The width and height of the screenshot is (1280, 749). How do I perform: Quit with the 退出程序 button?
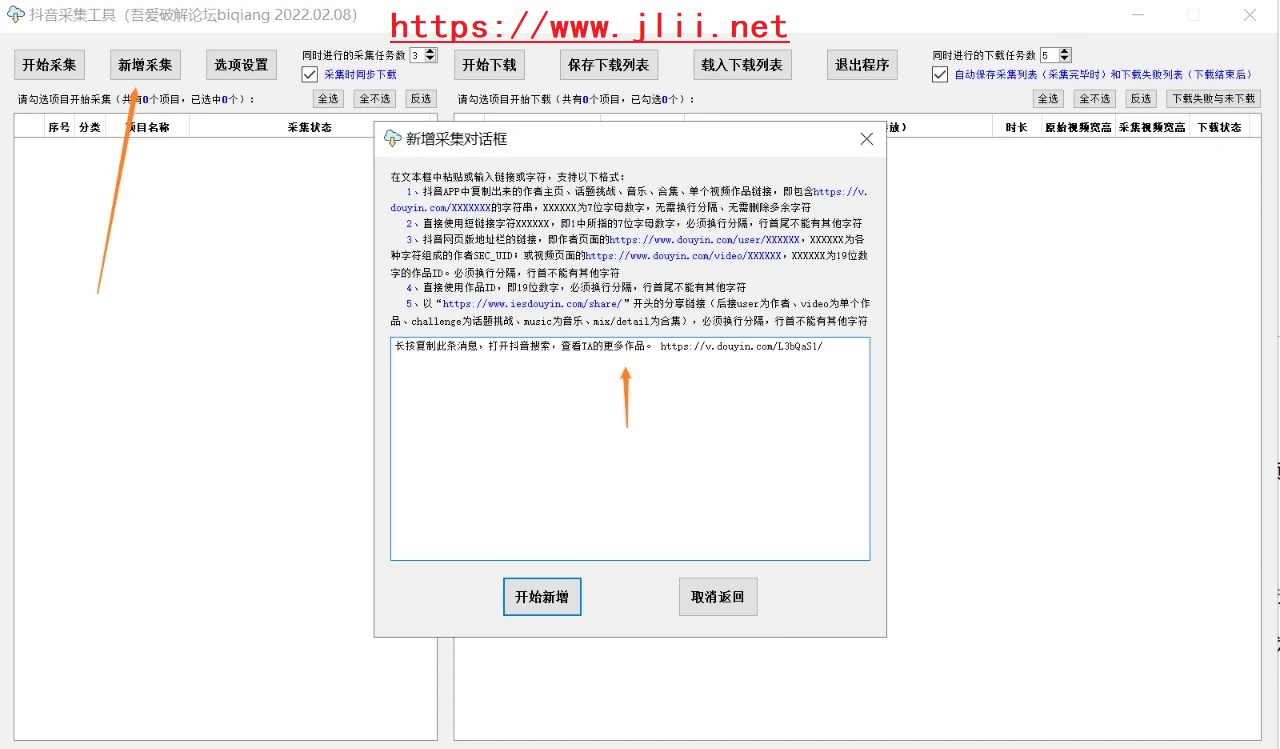coord(862,65)
